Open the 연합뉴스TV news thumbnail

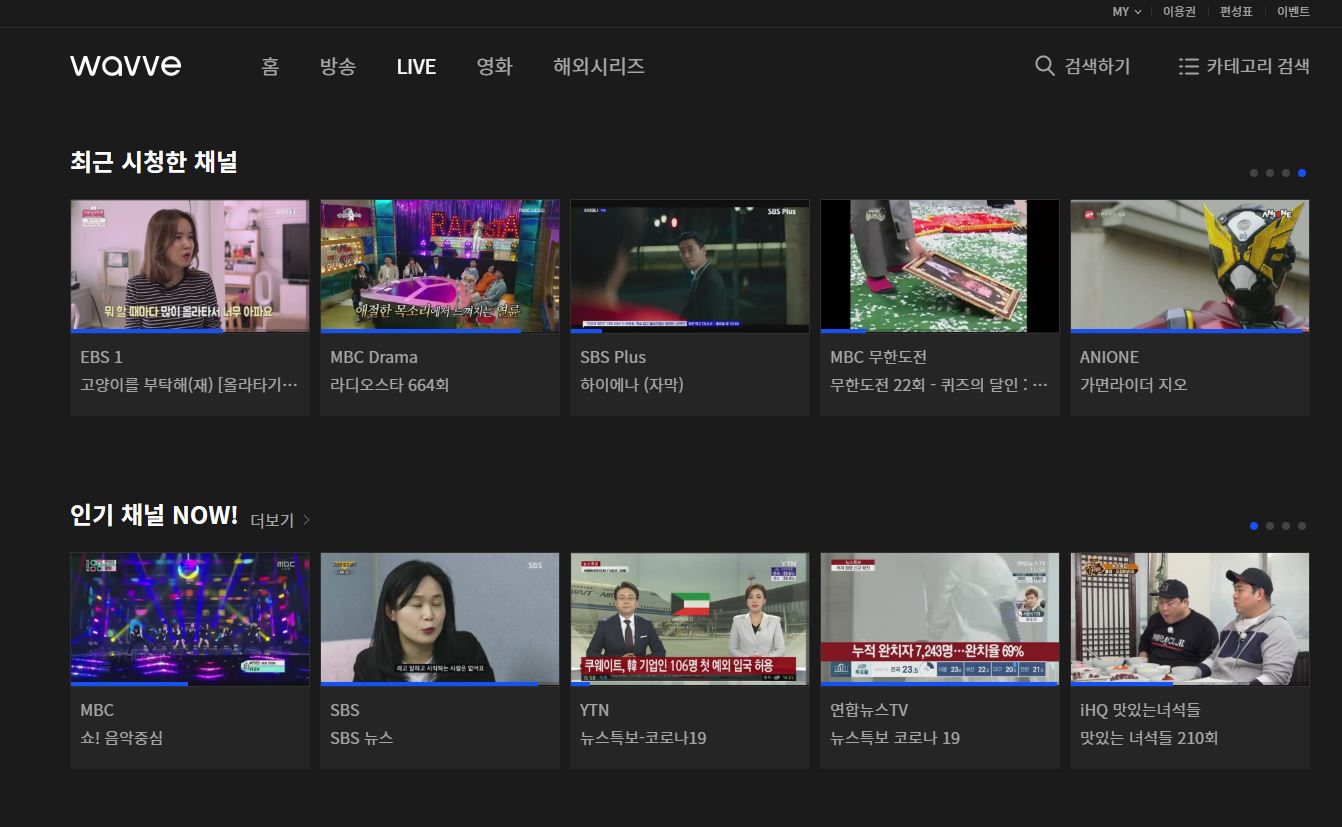[x=940, y=619]
